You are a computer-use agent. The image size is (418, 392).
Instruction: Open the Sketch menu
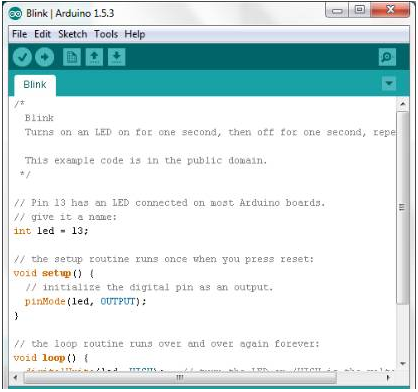[73, 34]
